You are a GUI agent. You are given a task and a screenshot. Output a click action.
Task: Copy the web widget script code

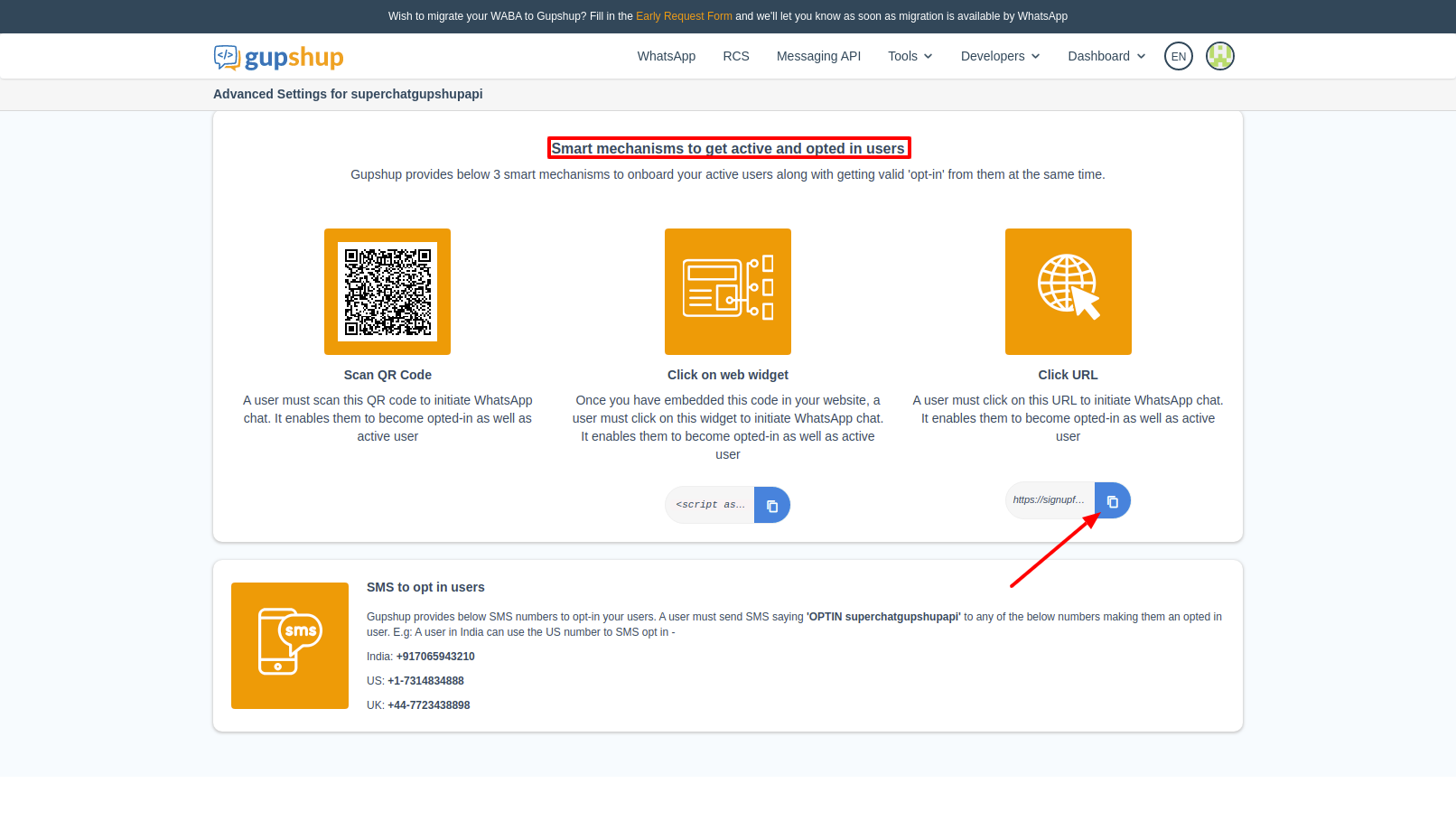772,505
